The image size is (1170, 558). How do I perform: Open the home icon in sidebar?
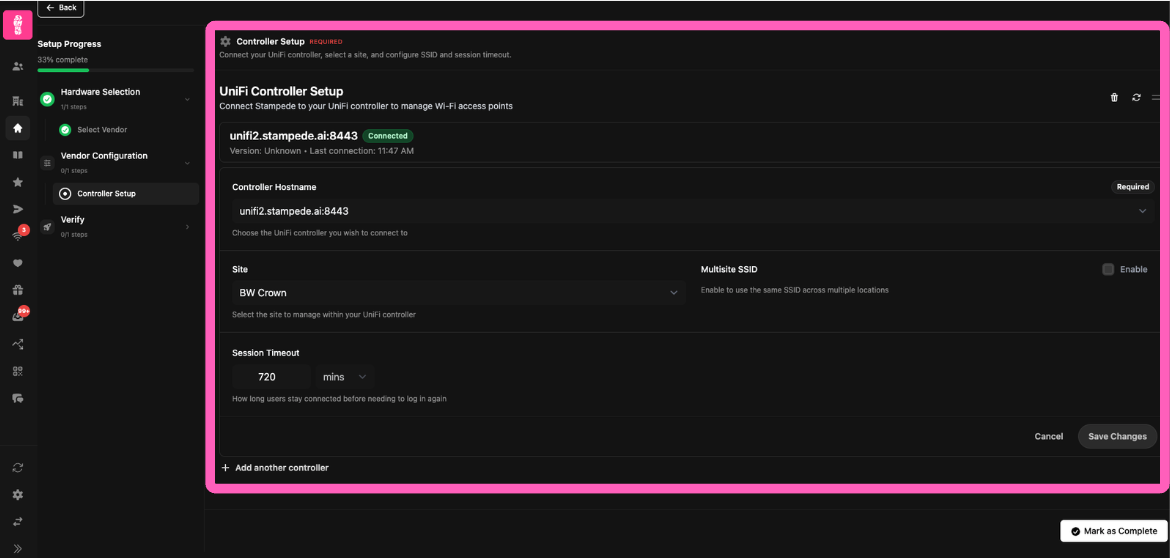(x=18, y=128)
